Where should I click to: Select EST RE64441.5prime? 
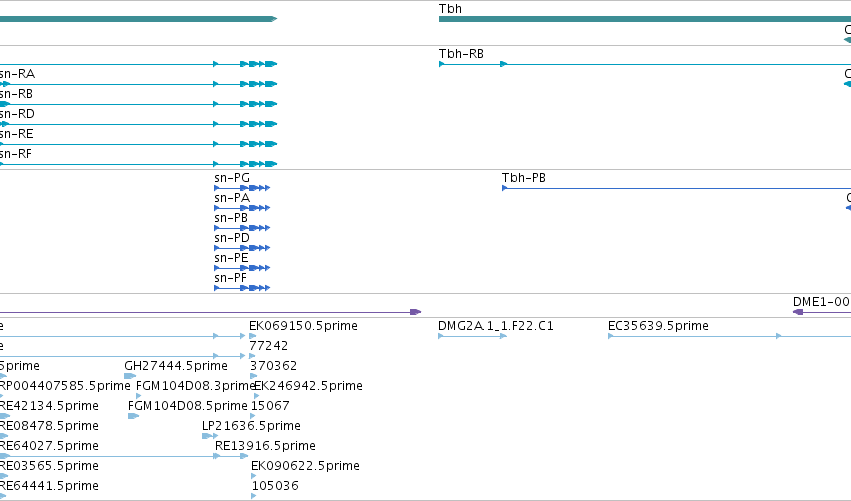point(49,486)
